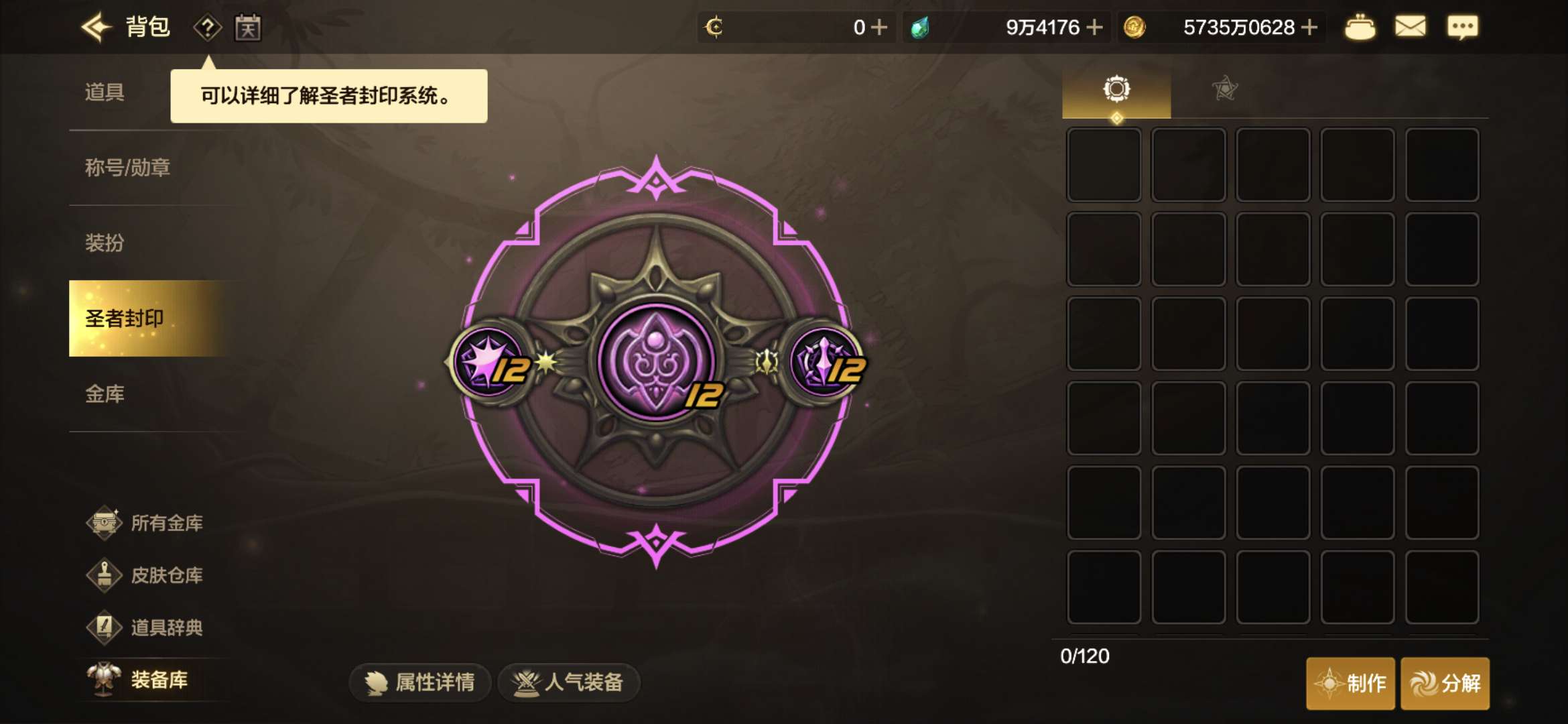Open the 装扮 tab
This screenshot has width=1568, height=724.
105,243
